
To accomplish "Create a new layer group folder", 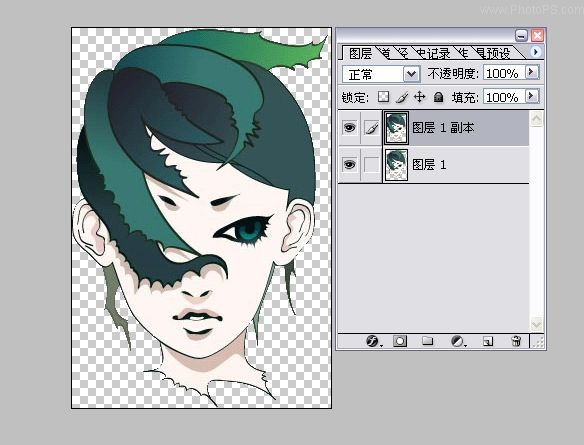I will (x=428, y=341).
